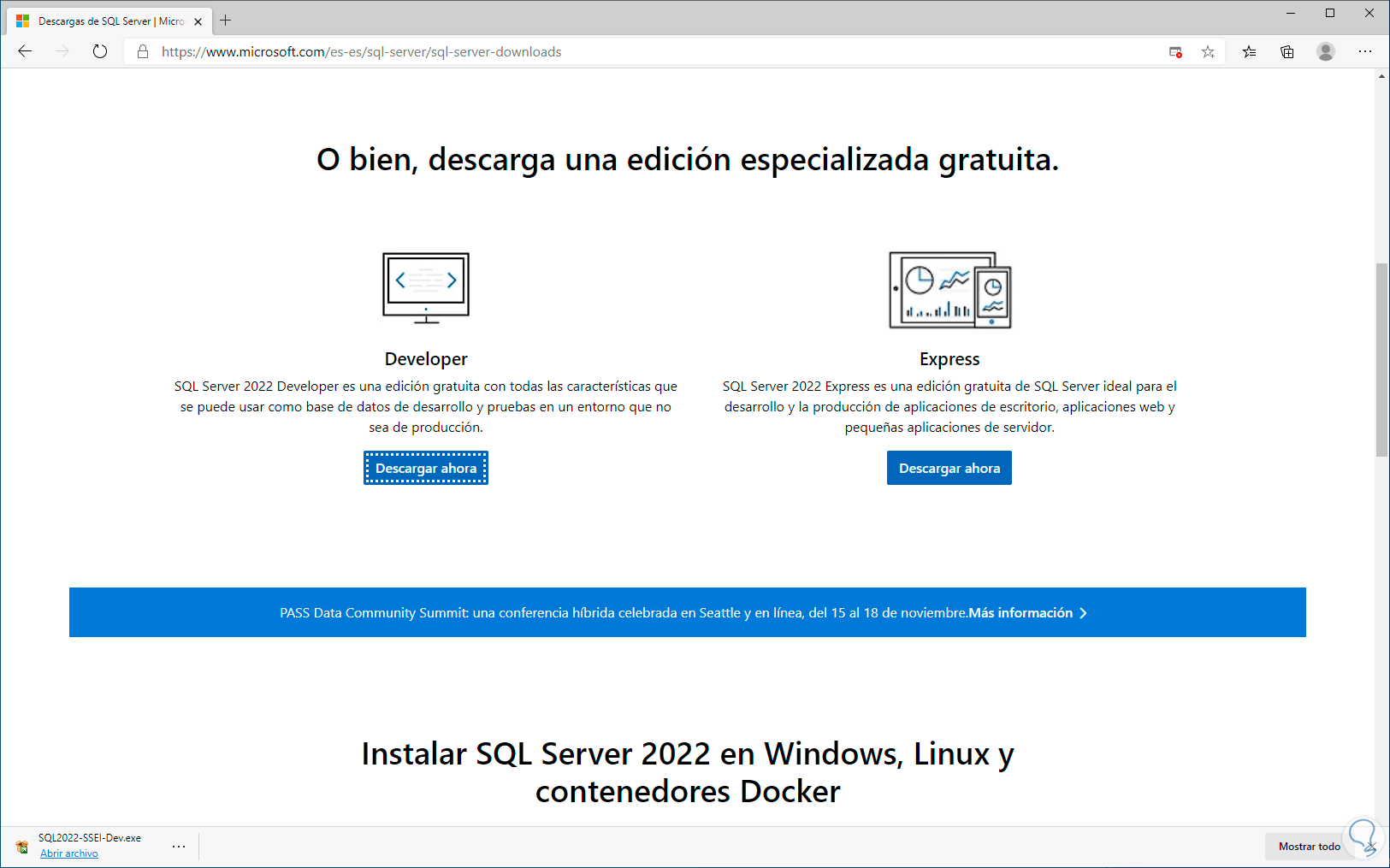Click the Developer monitor illustration

(x=426, y=288)
